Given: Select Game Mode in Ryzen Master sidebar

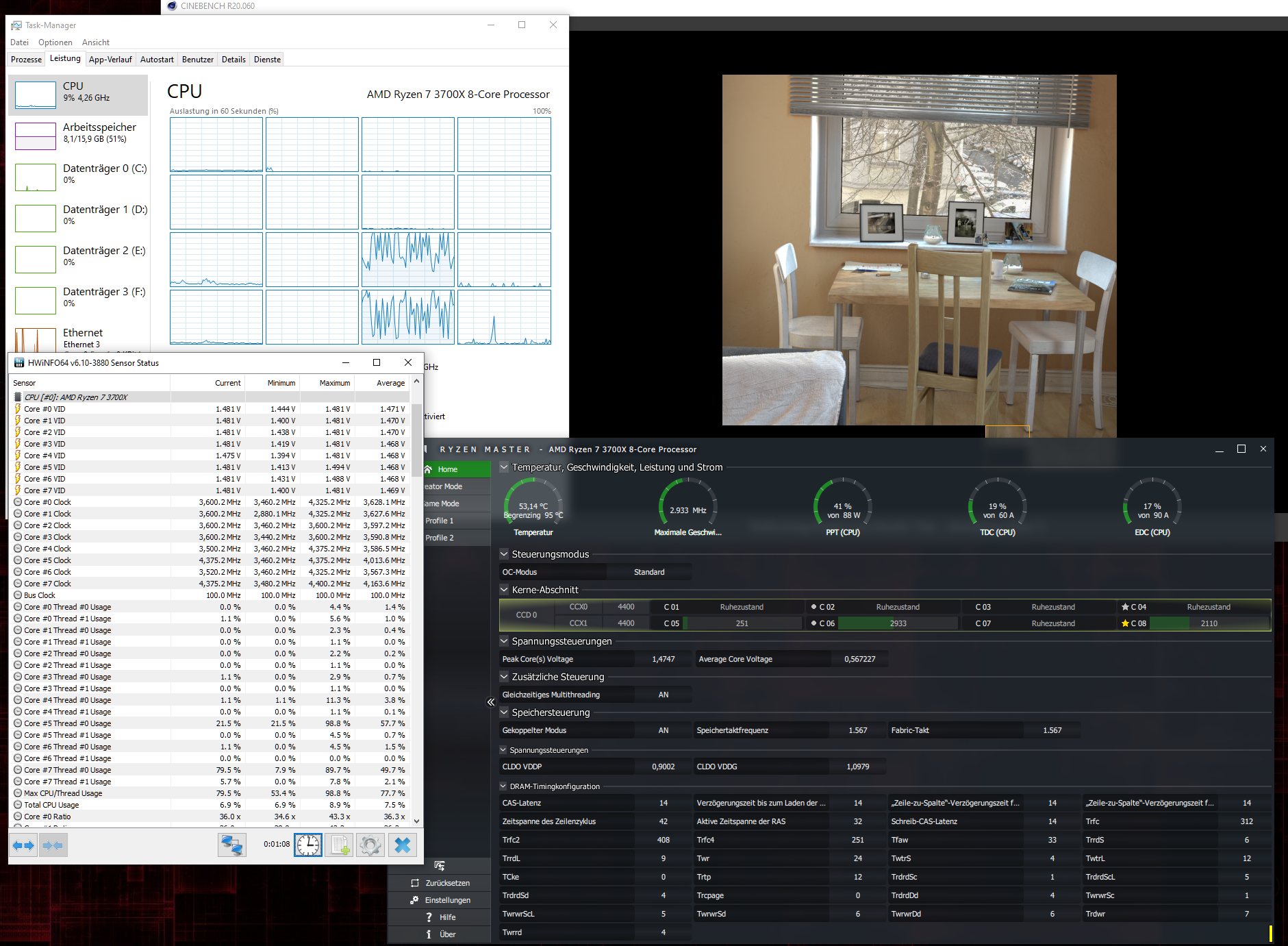Looking at the screenshot, I should tap(457, 503).
